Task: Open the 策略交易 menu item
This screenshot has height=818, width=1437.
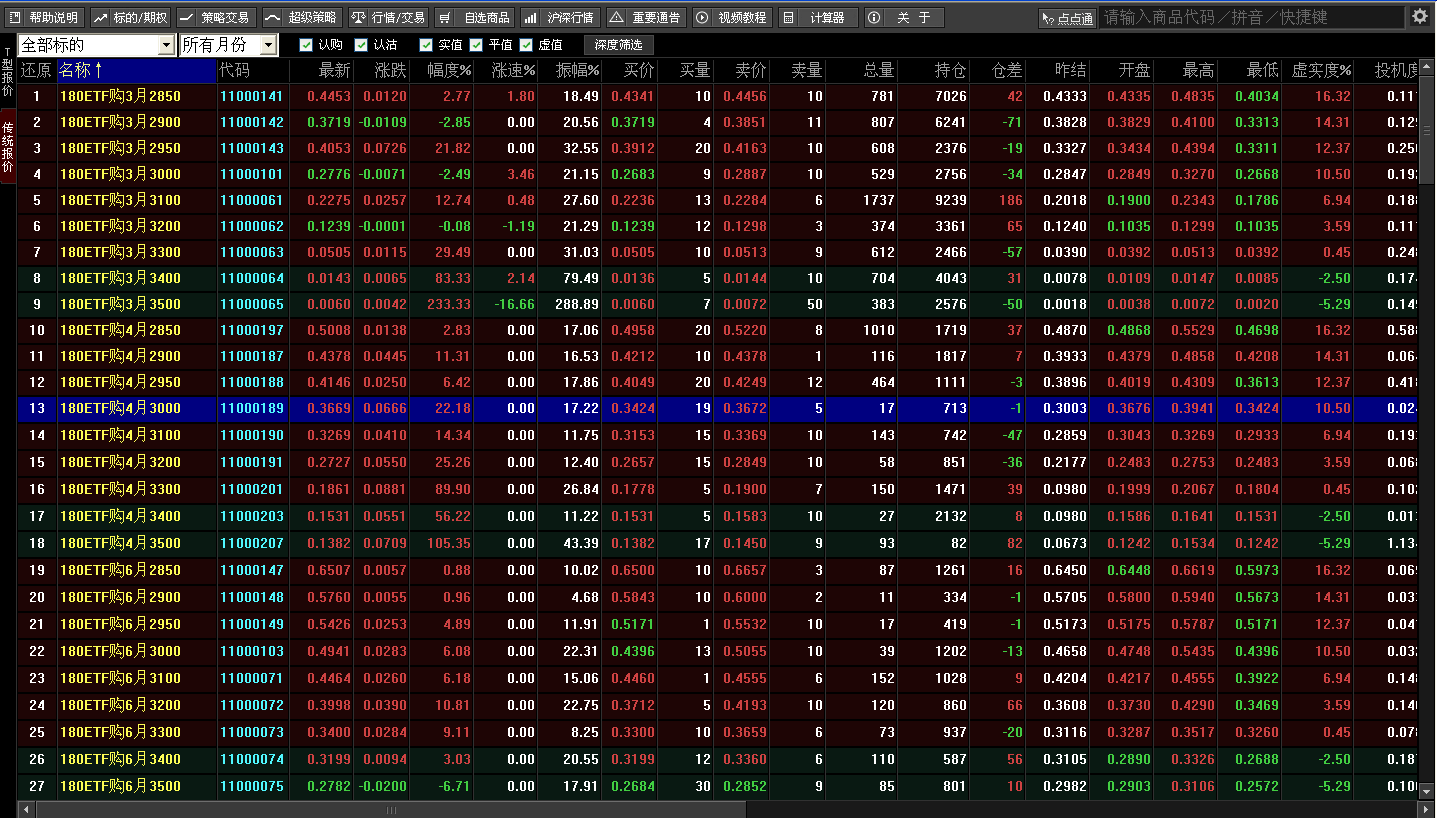Action: pos(214,18)
